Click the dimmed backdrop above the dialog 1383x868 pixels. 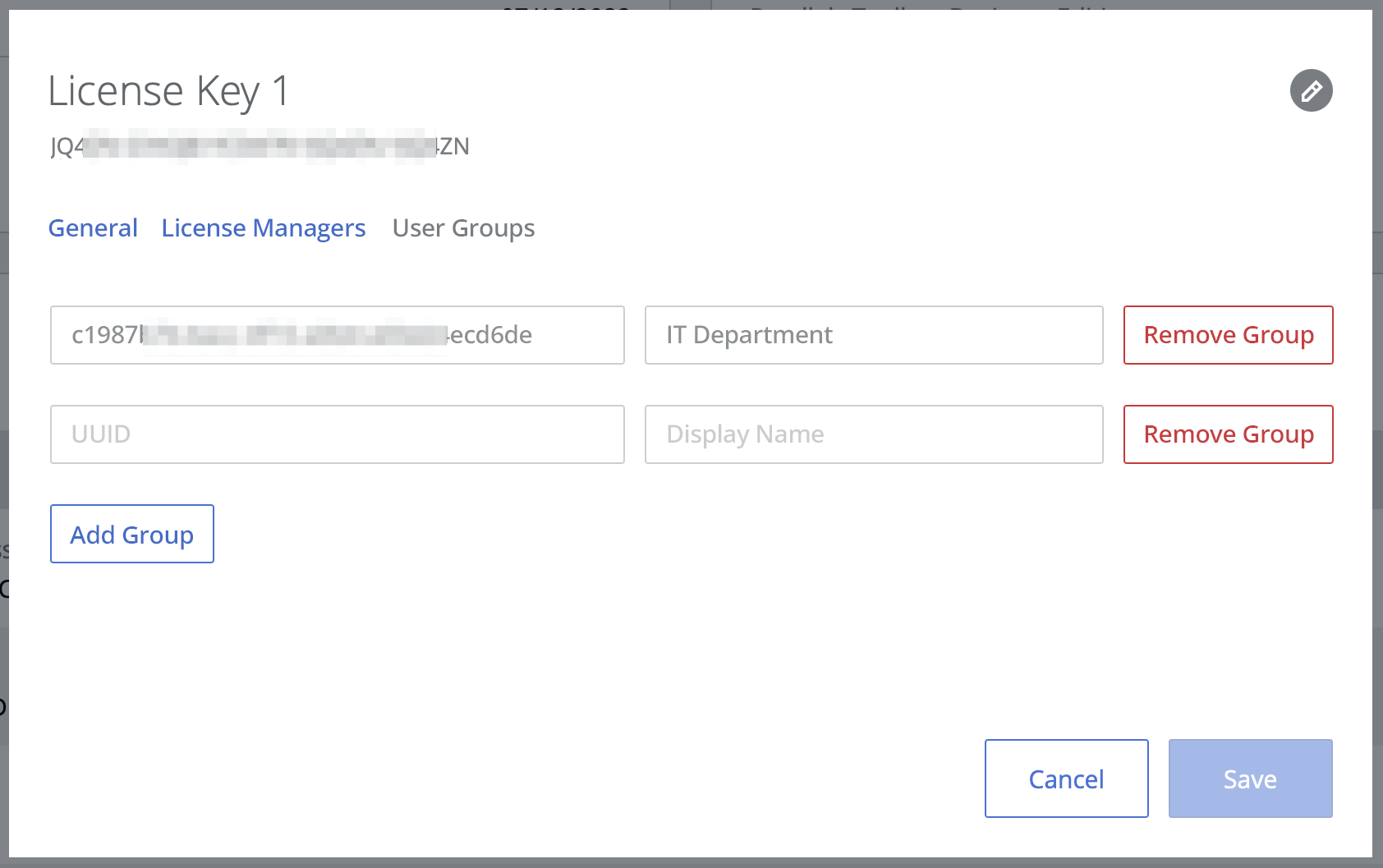point(690,4)
